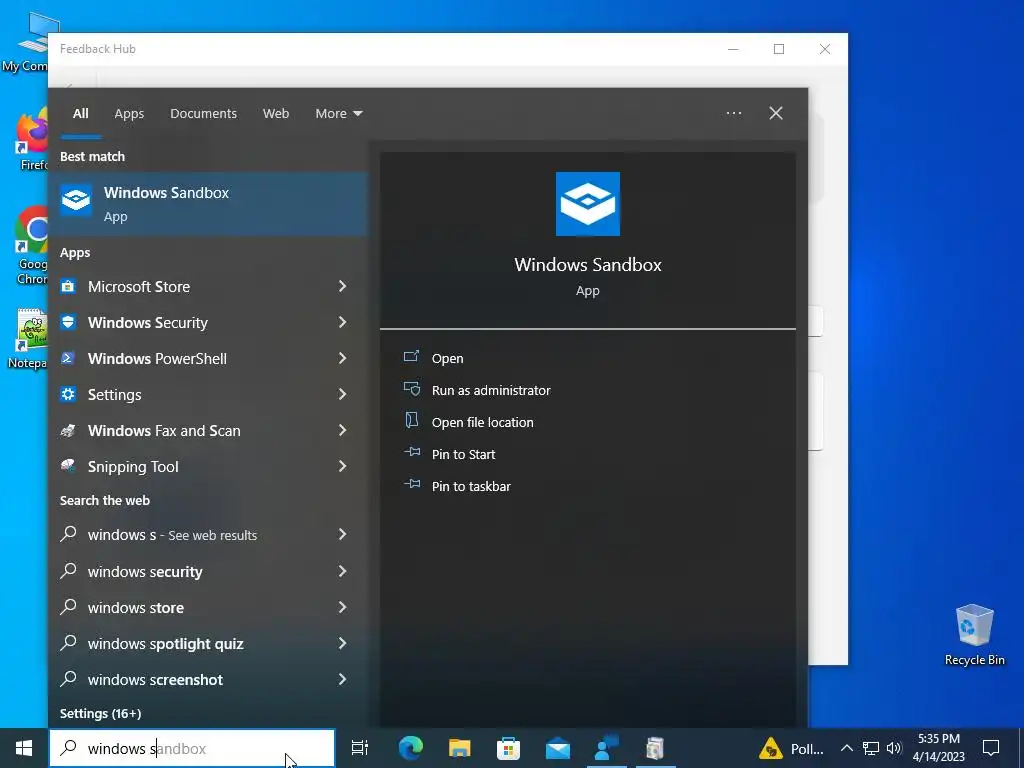Expand Settings result arrow
The height and width of the screenshot is (768, 1024).
tap(342, 394)
